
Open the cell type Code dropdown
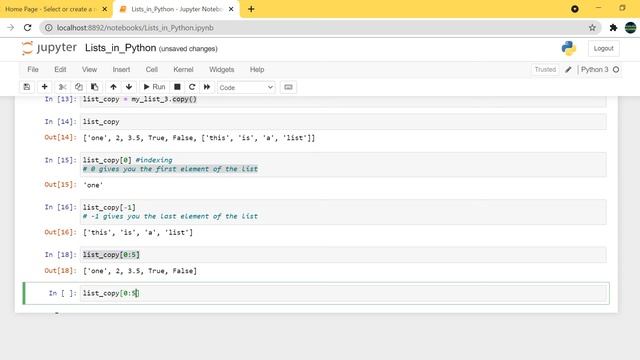pyautogui.click(x=246, y=87)
